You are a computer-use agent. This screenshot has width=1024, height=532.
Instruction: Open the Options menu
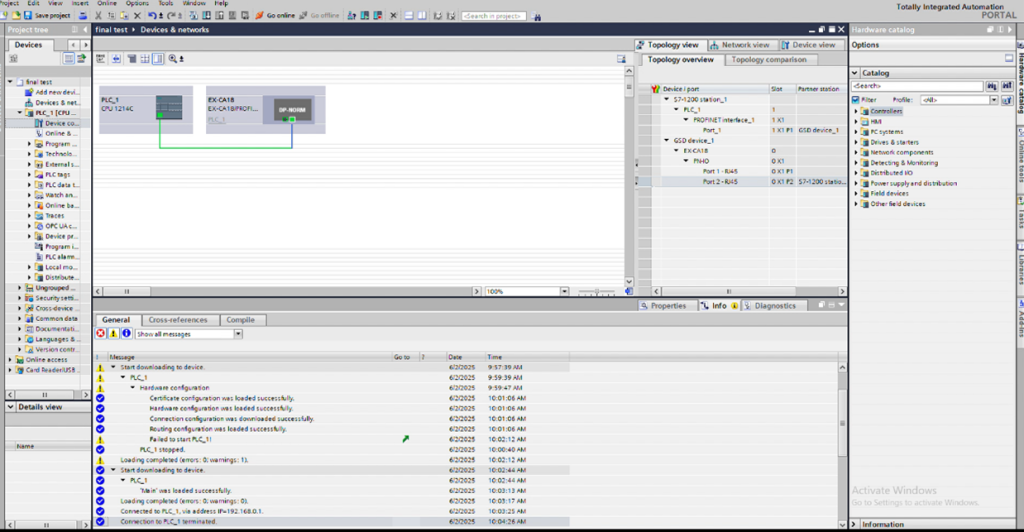[x=137, y=3]
